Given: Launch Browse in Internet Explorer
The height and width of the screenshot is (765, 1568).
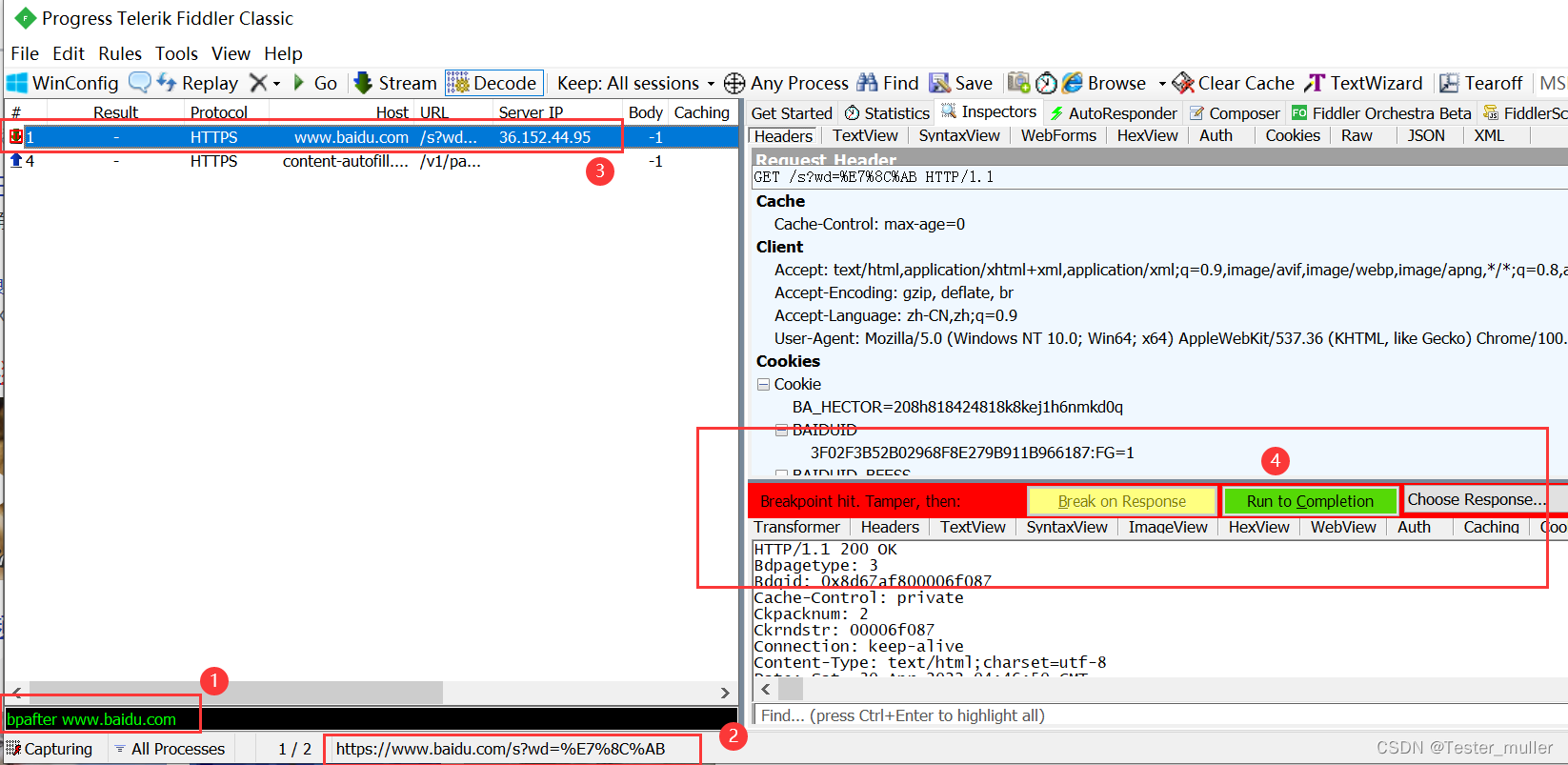Looking at the screenshot, I should tap(1105, 83).
